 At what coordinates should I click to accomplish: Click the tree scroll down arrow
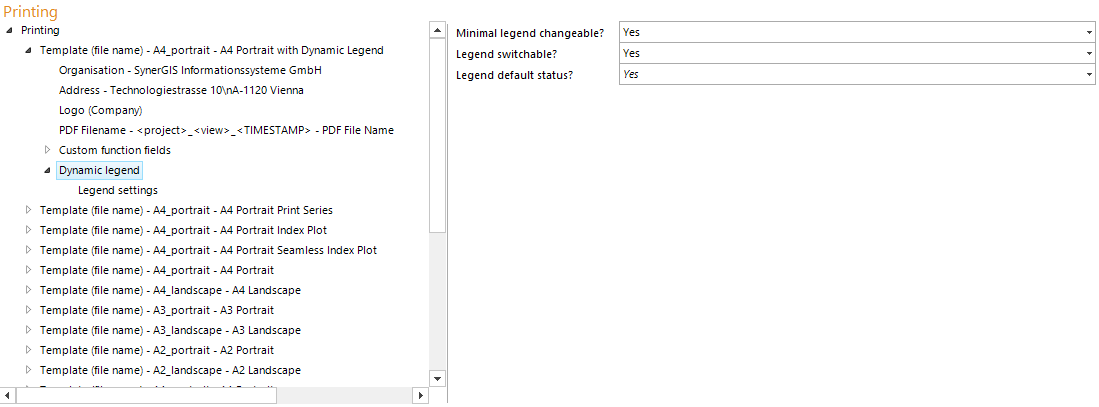437,378
